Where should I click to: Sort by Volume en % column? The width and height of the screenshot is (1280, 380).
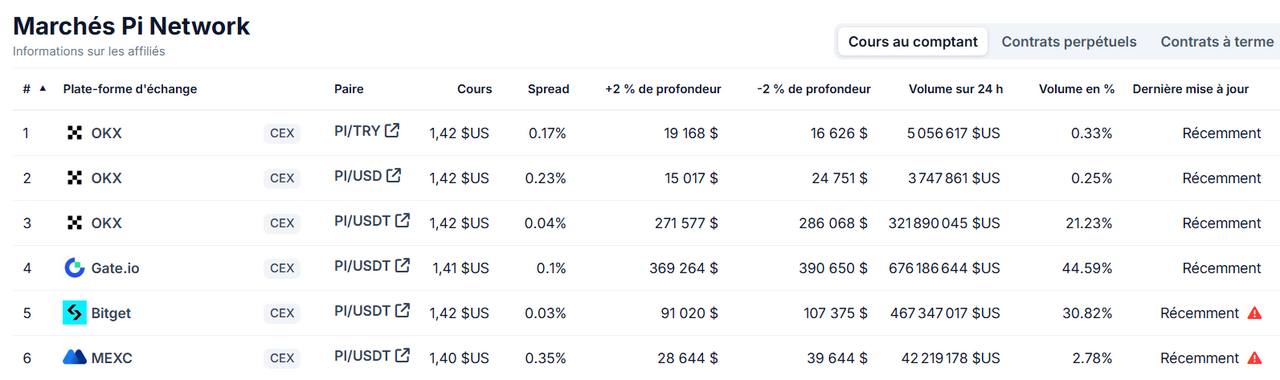click(x=1076, y=89)
